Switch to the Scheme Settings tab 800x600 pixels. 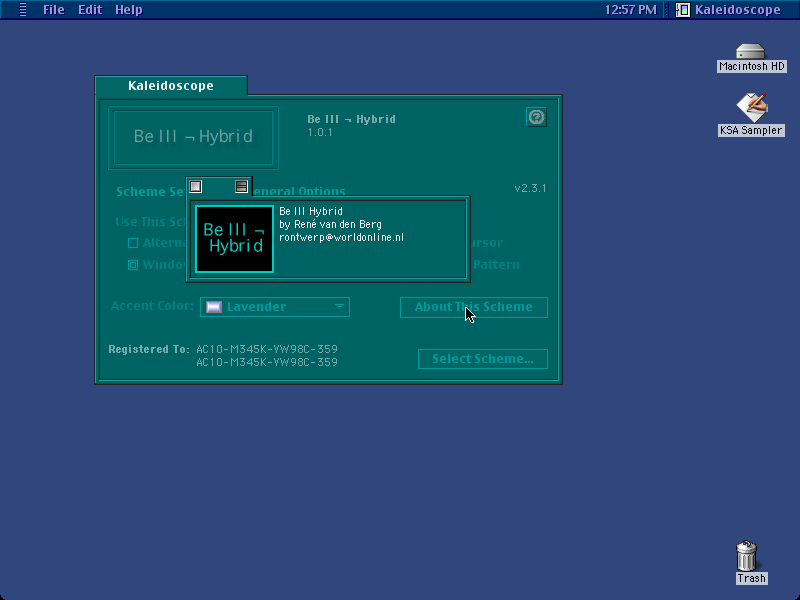pos(151,192)
